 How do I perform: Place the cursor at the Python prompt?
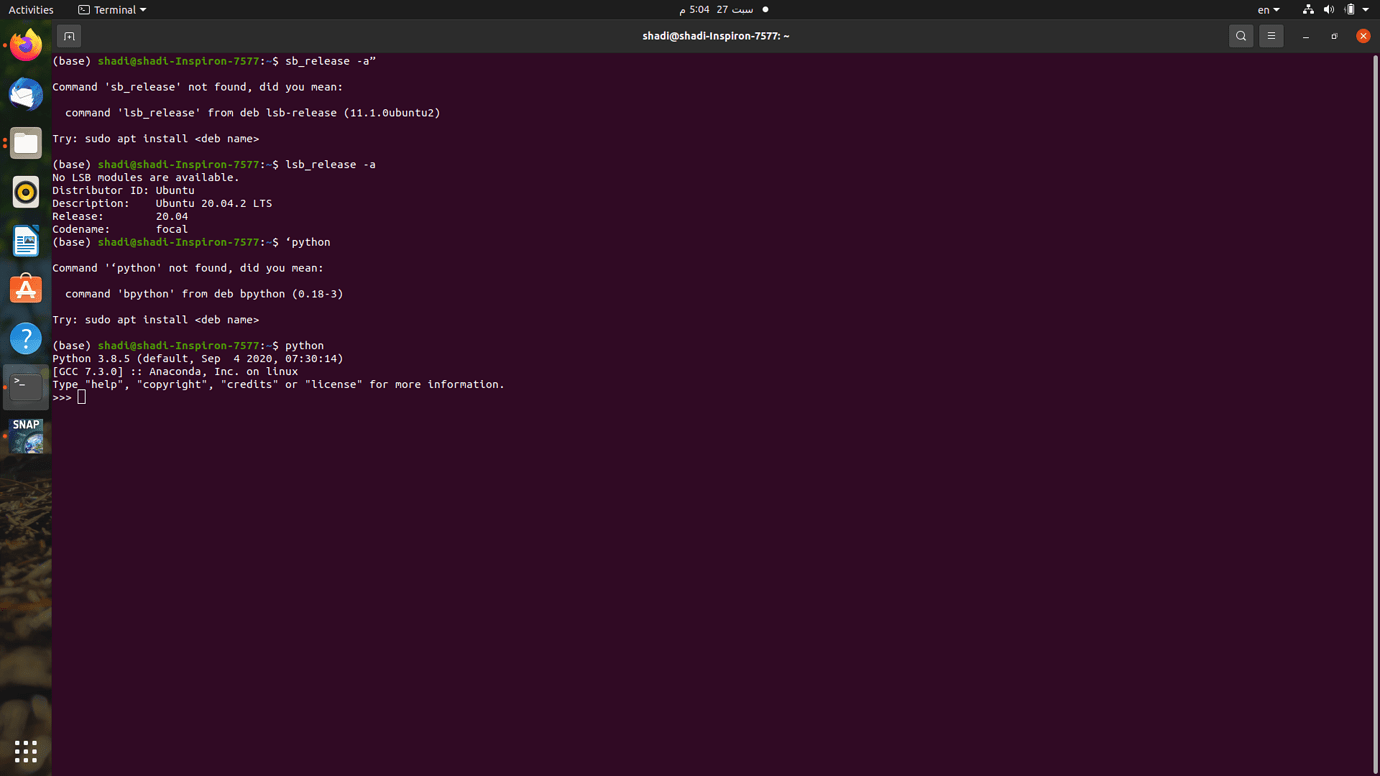[x=82, y=396]
